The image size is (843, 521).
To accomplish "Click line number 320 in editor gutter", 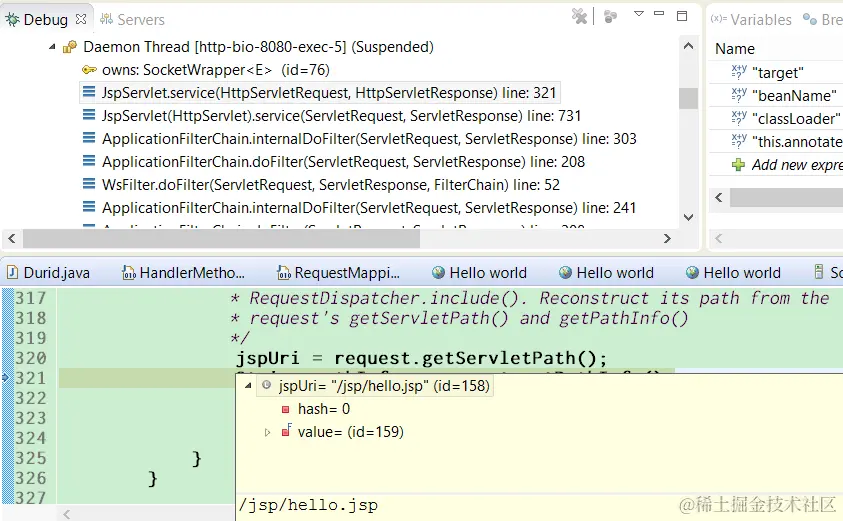I will coord(31,358).
